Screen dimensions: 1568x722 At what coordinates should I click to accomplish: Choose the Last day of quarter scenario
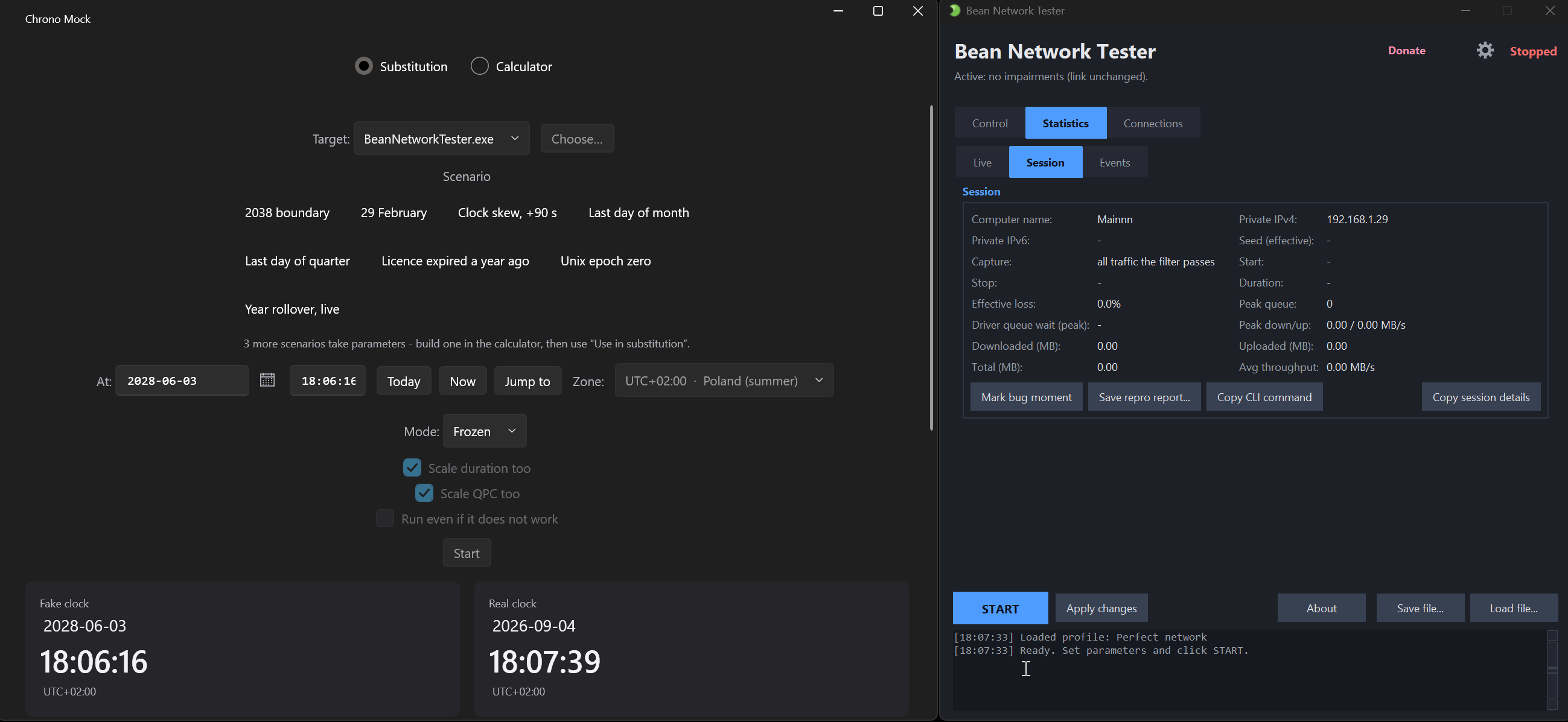[x=297, y=261]
